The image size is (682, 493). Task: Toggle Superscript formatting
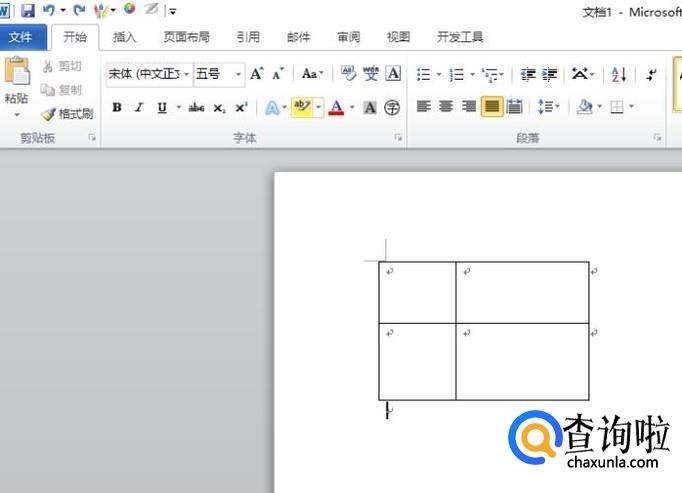coord(241,107)
